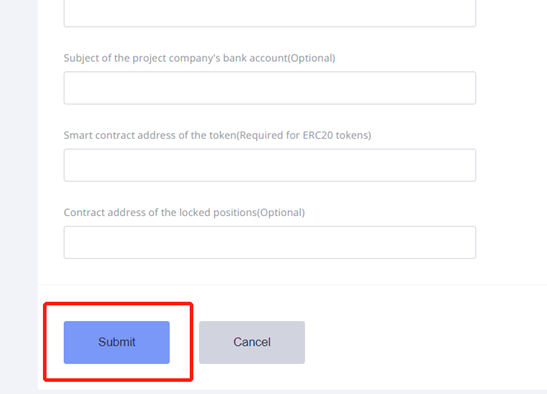Click the "(Optional)" text beside the locked positions label

point(281,213)
